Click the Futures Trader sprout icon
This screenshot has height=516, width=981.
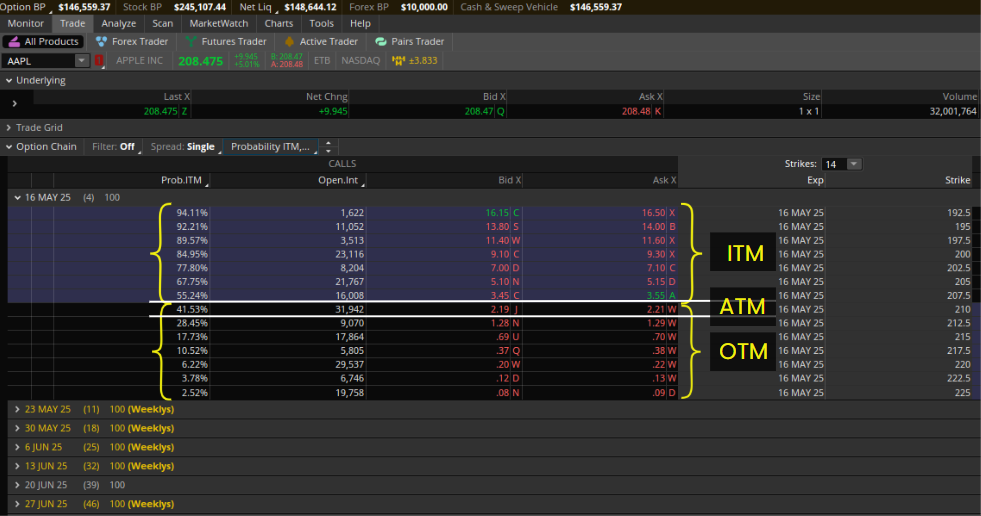click(191, 41)
